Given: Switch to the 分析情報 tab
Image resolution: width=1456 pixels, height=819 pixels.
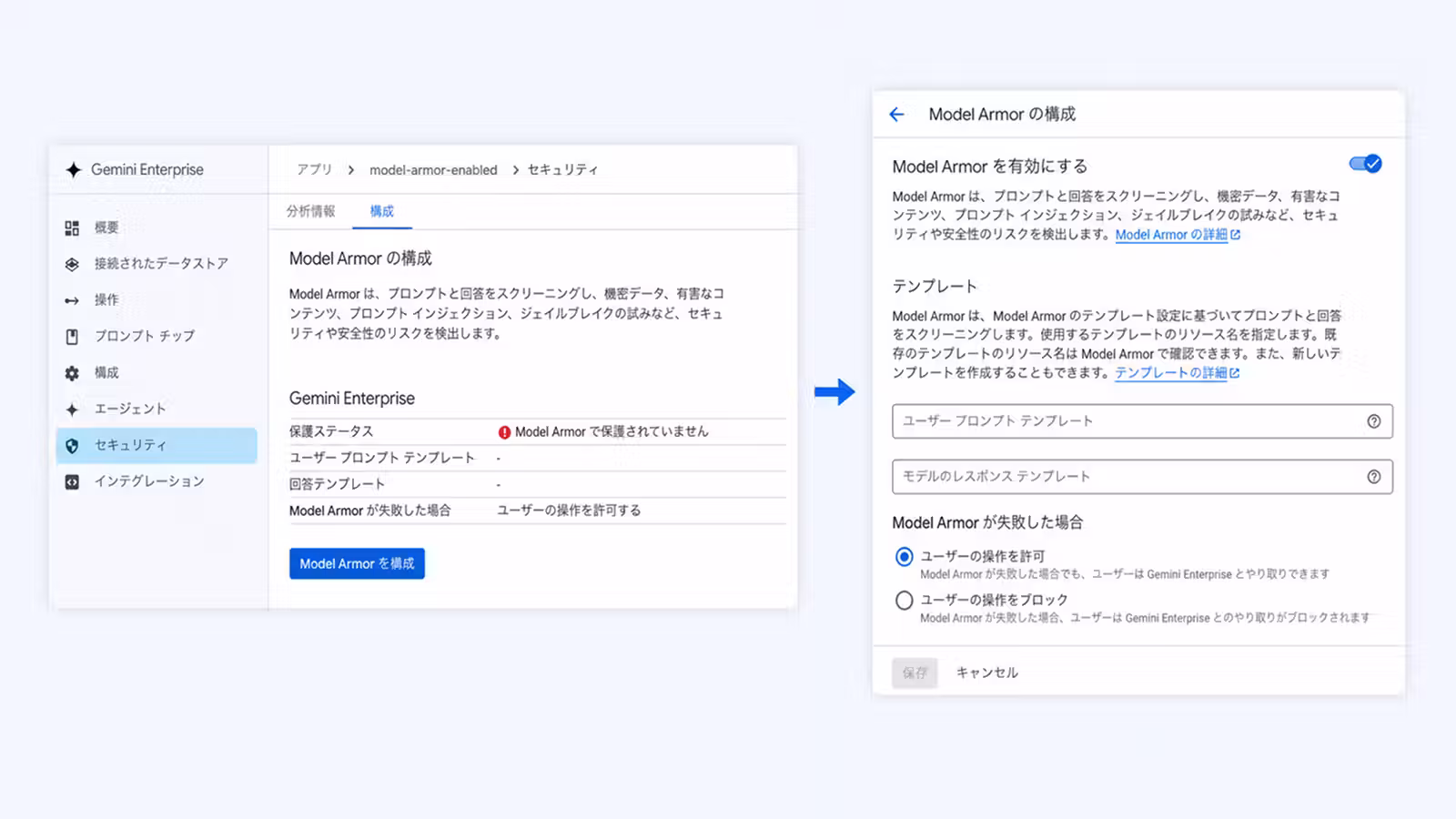Looking at the screenshot, I should [311, 211].
